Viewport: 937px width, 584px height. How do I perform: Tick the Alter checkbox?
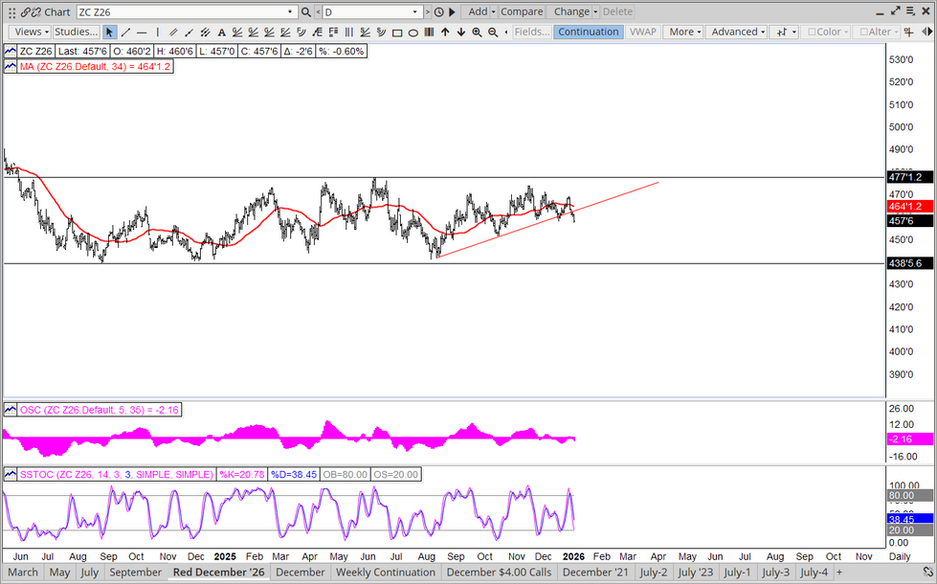pos(863,32)
